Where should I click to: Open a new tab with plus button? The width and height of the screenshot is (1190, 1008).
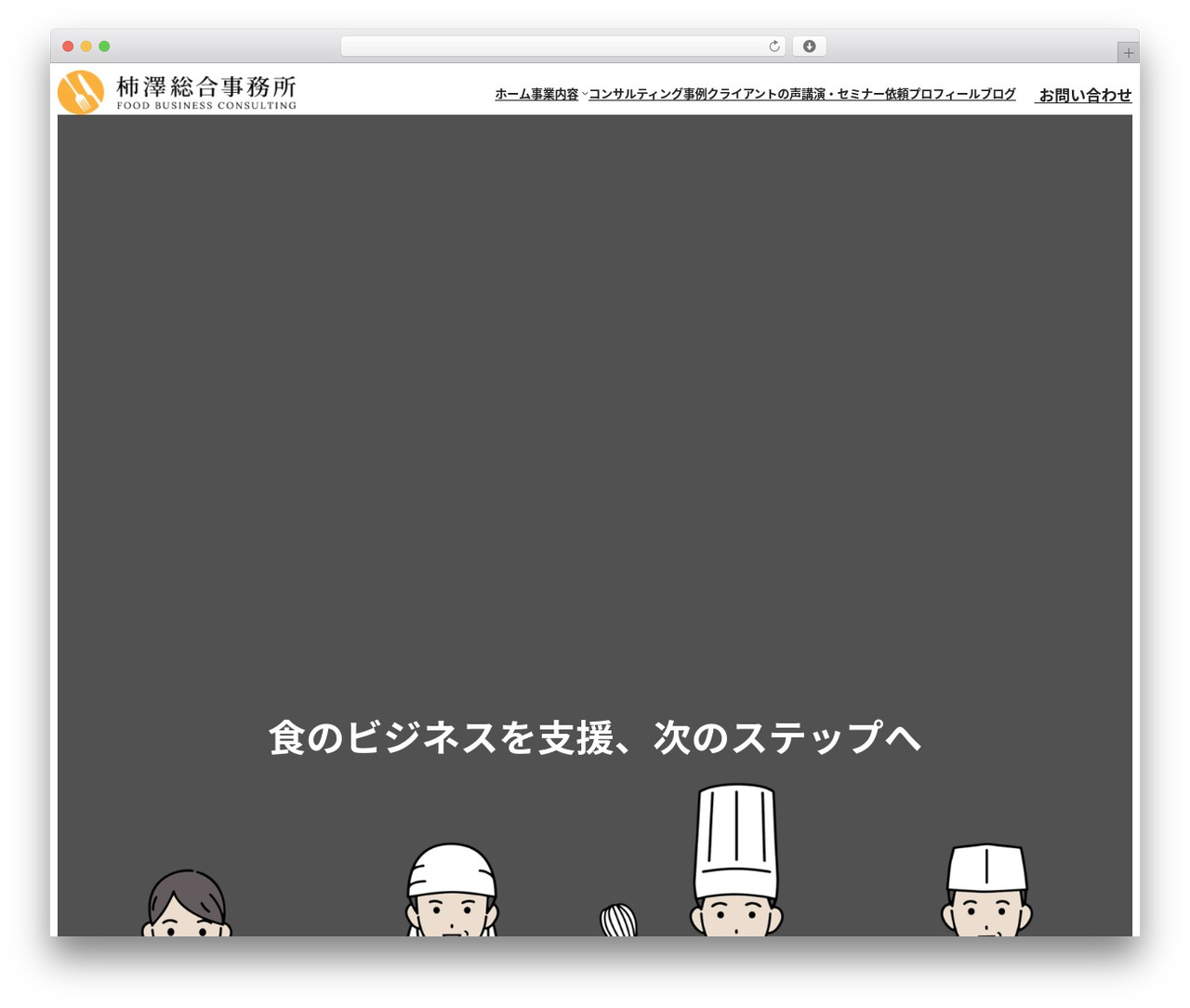click(1128, 53)
